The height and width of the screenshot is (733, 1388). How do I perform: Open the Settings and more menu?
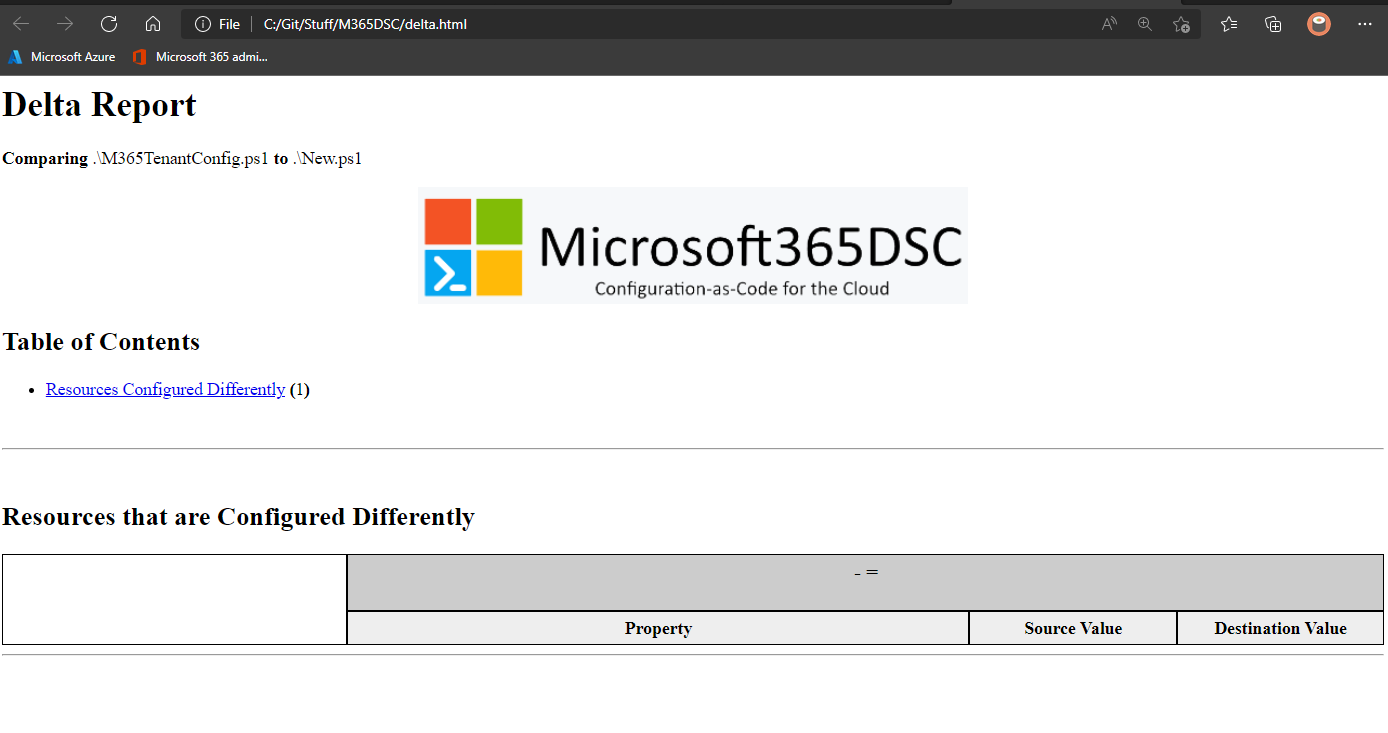pos(1365,24)
